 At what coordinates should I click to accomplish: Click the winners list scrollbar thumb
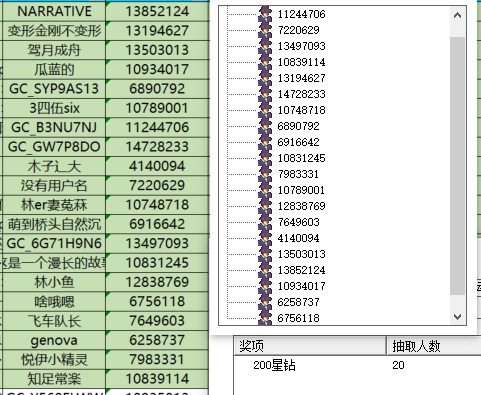(x=457, y=166)
